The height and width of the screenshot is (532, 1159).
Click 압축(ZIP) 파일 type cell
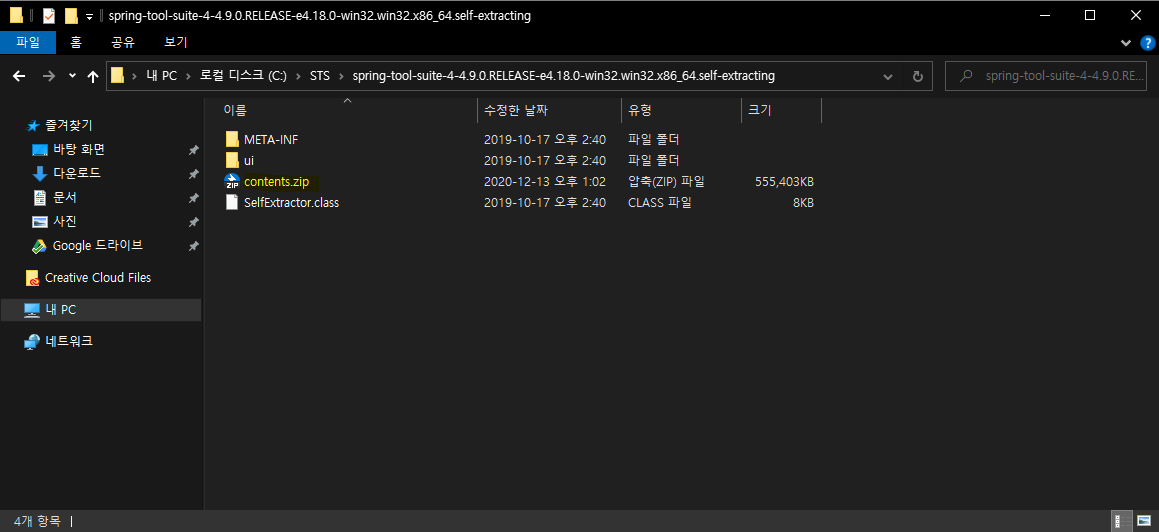666,182
